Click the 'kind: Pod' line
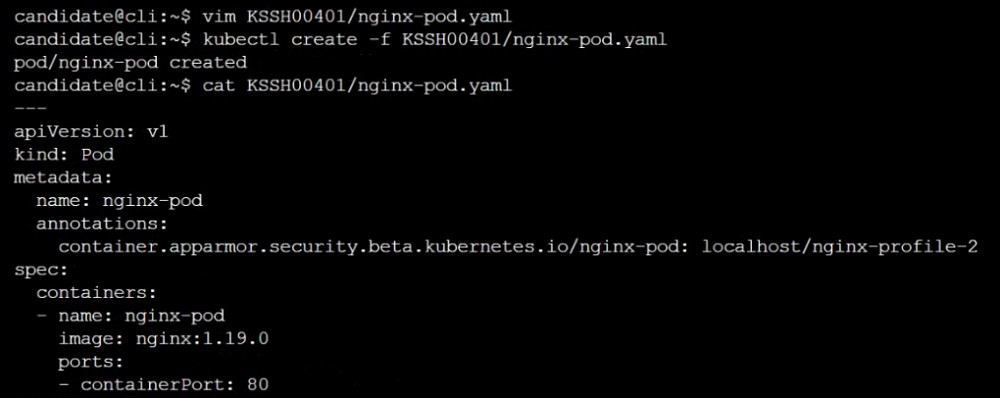Viewport: 1000px width, 398px height. pos(64,155)
